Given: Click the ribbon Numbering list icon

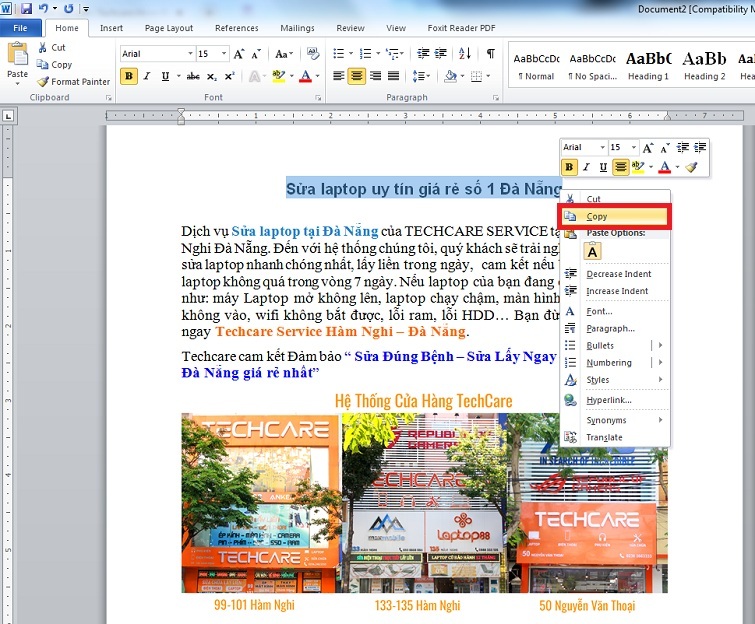Looking at the screenshot, I should (x=366, y=53).
